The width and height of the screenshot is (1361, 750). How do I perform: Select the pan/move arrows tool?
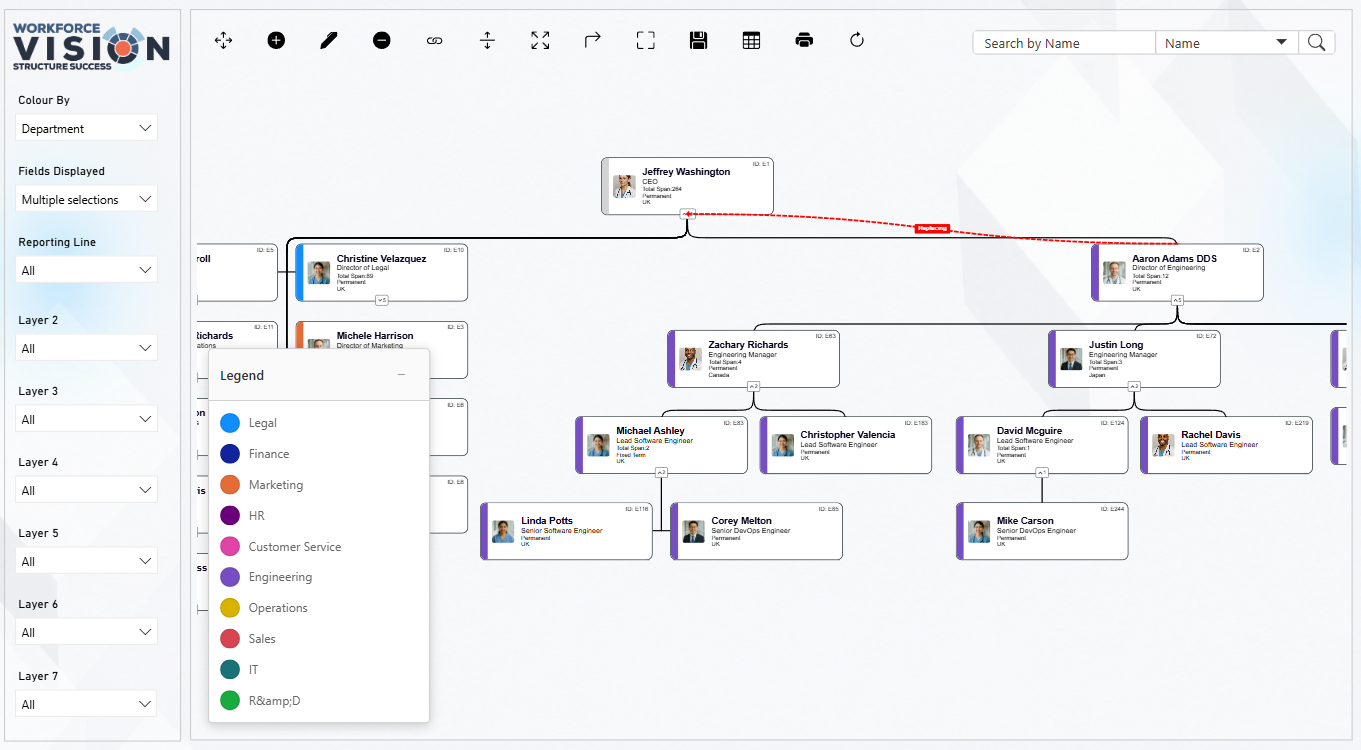point(224,41)
